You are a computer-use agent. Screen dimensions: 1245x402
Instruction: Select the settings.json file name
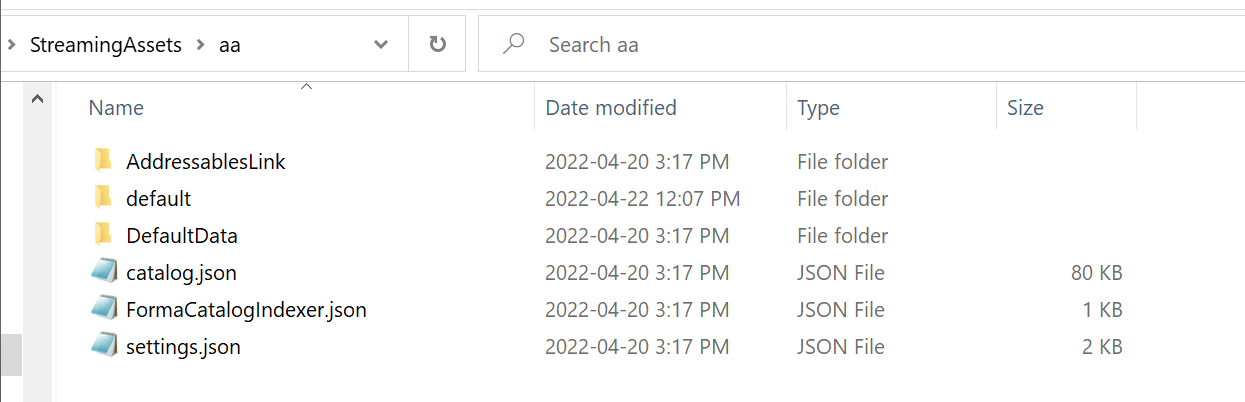click(x=183, y=348)
